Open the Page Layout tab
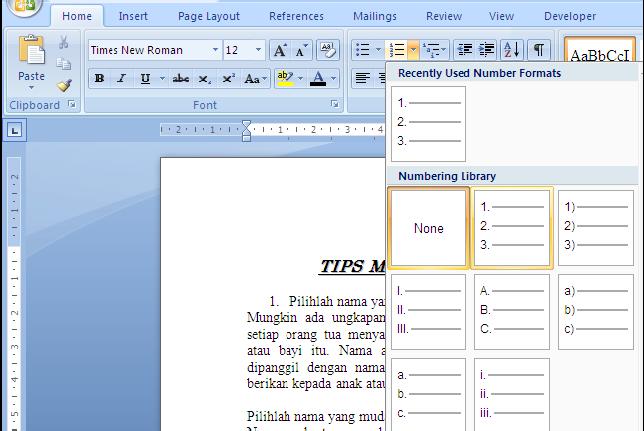 tap(209, 16)
